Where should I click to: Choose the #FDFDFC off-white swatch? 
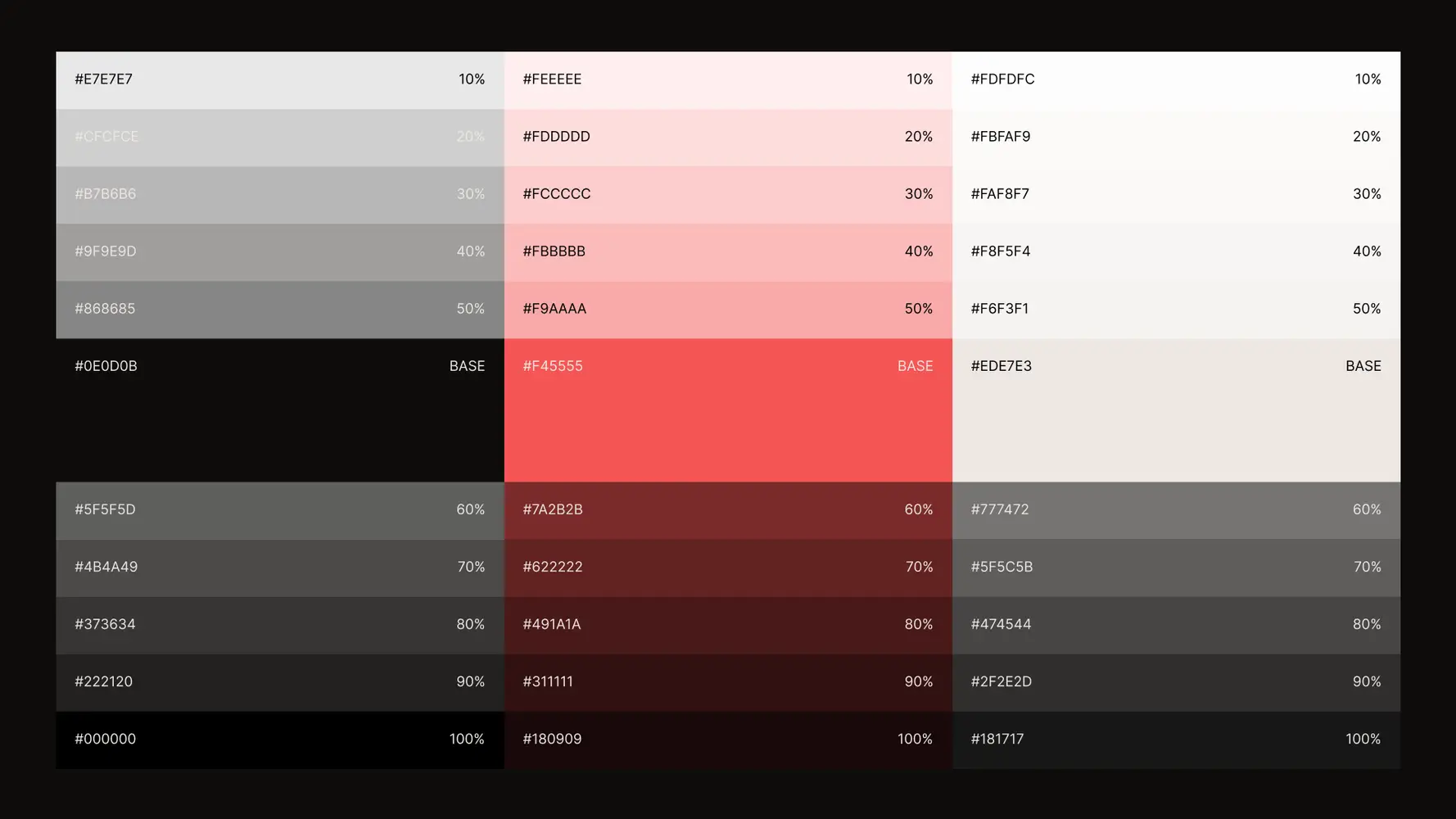tap(1175, 80)
